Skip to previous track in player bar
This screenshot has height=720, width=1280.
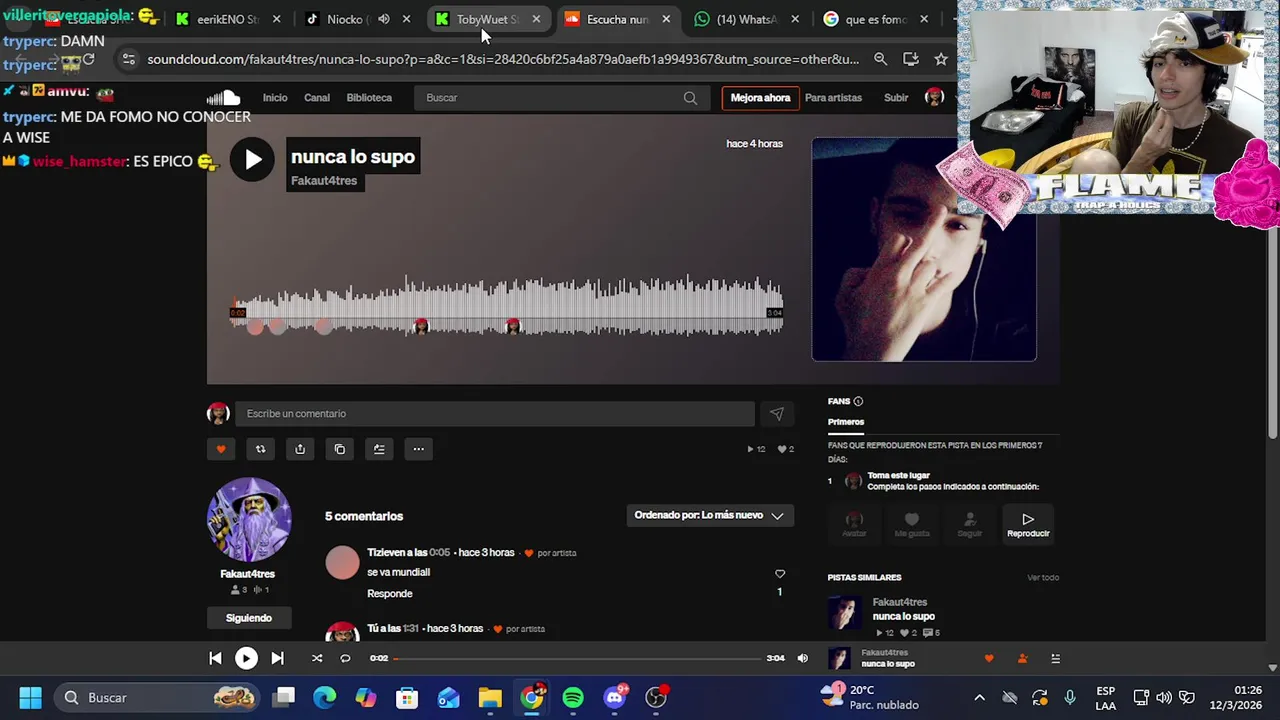tap(215, 658)
